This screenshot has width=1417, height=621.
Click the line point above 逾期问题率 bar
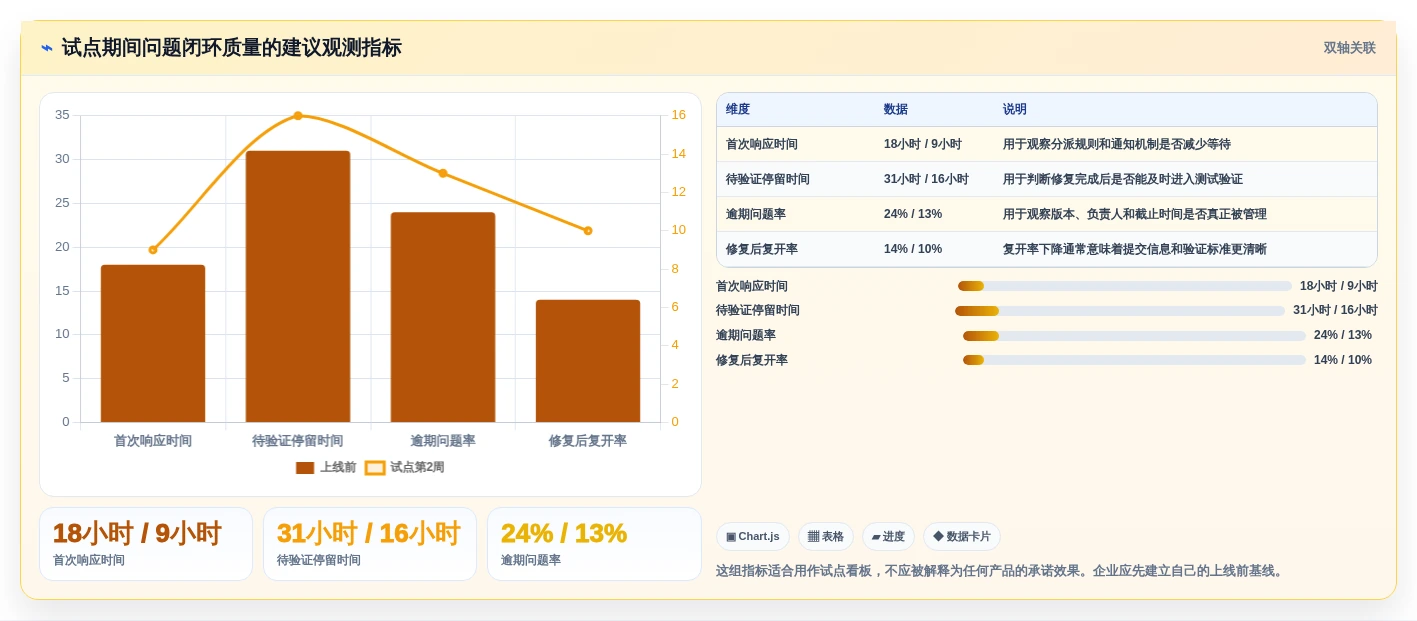pyautogui.click(x=443, y=173)
